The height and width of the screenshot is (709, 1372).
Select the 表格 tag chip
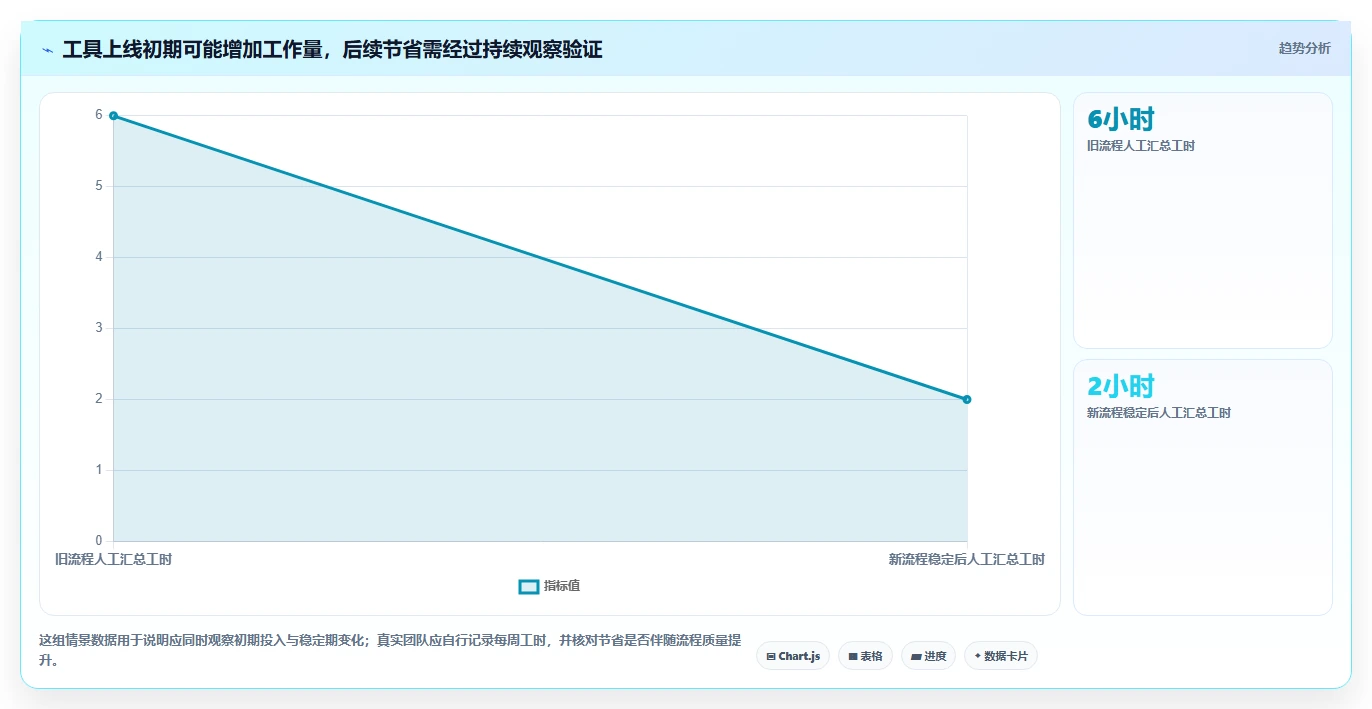[865, 656]
